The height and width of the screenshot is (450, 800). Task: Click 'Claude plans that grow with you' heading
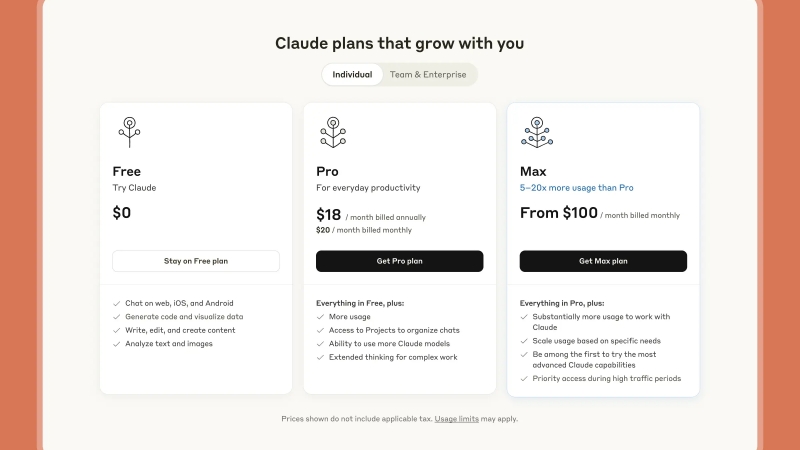pos(399,43)
